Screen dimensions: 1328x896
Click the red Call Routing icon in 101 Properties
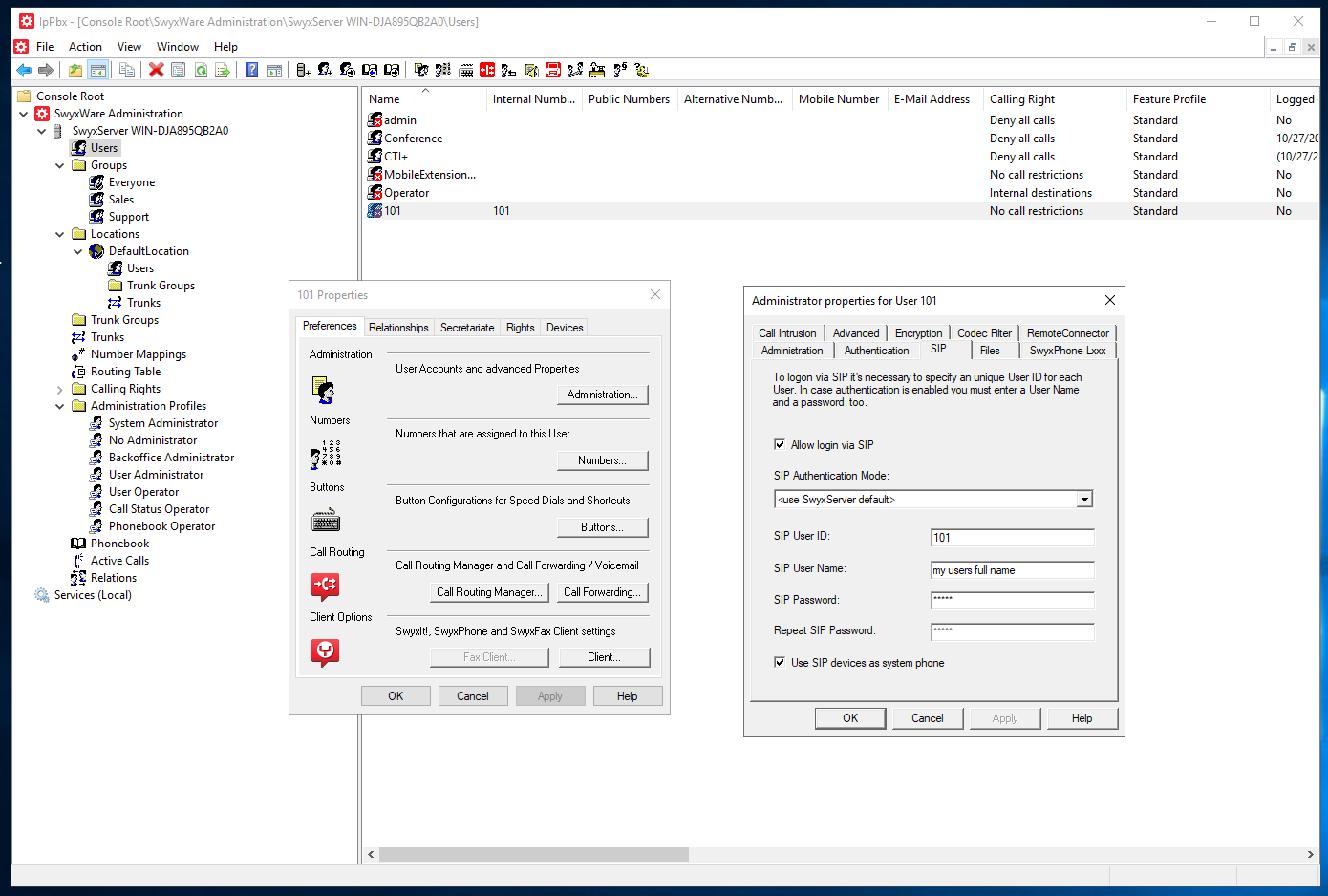click(x=325, y=586)
